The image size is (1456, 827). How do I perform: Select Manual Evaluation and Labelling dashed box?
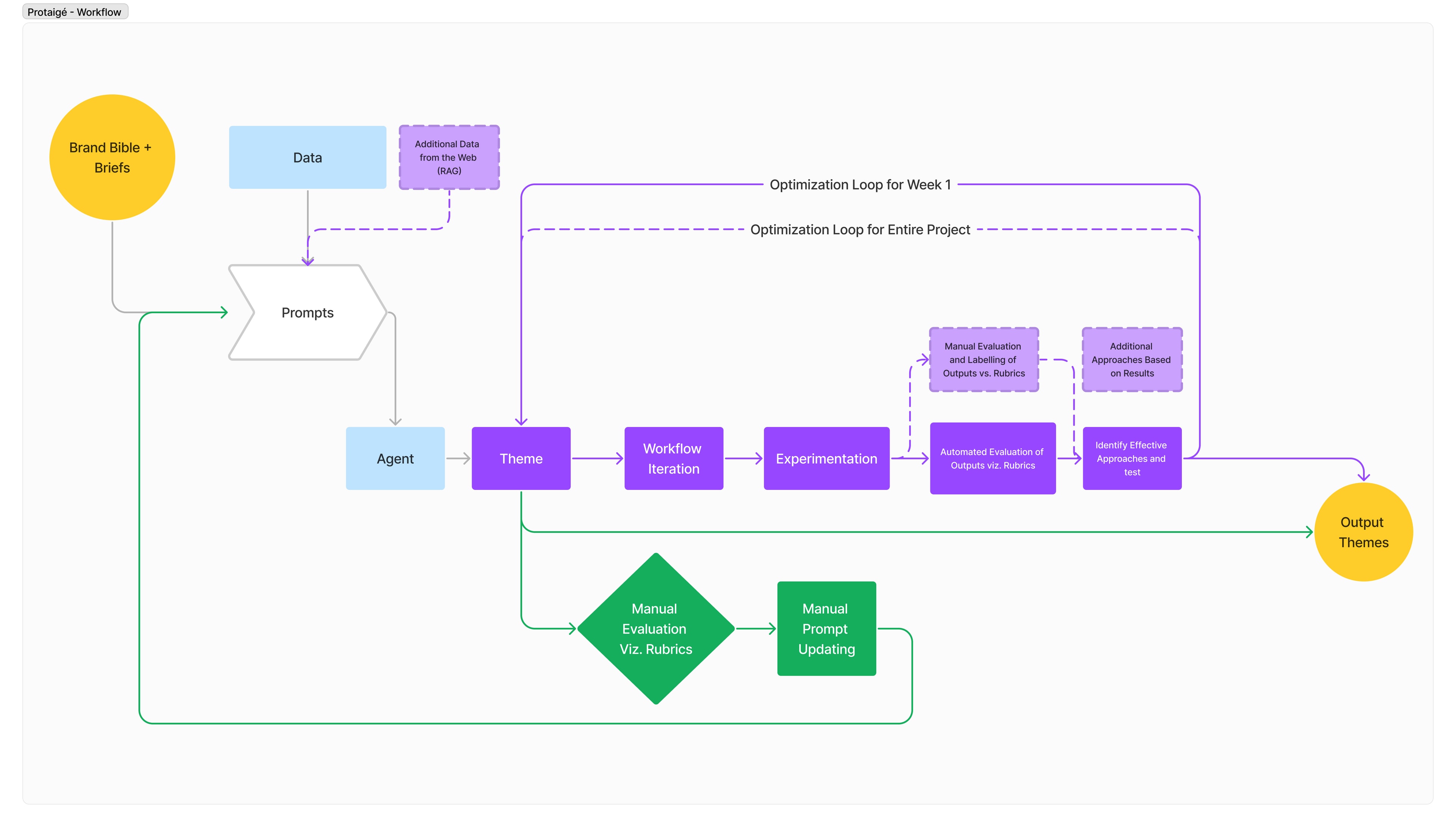984,359
